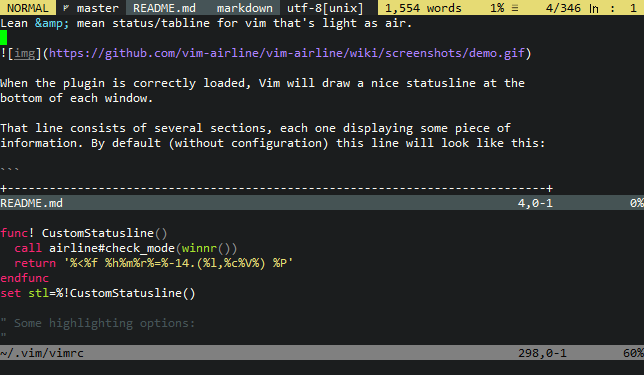Click the green cursor block on line four
The width and height of the screenshot is (644, 375).
coord(4,38)
